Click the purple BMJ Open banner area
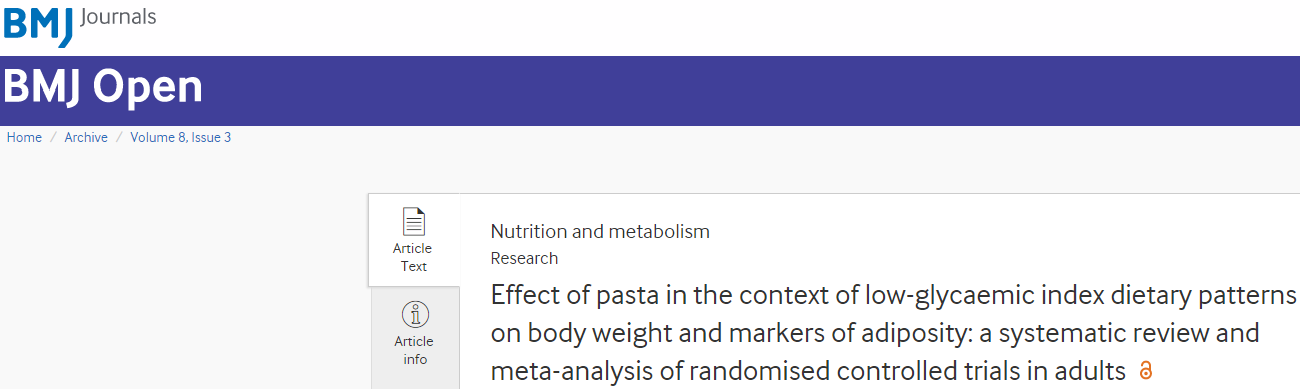 click(650, 90)
